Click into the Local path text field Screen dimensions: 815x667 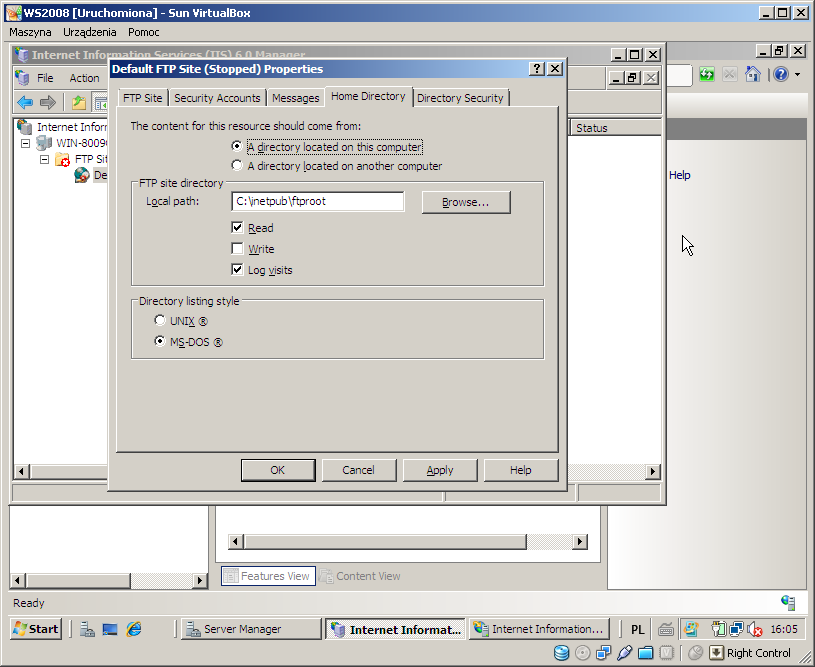[x=318, y=201]
